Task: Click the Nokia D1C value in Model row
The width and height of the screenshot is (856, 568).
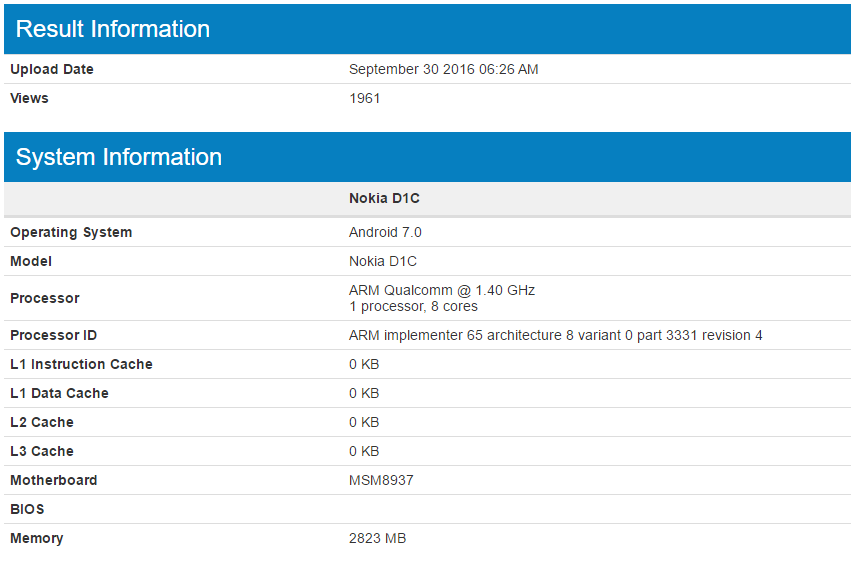Action: click(x=383, y=262)
